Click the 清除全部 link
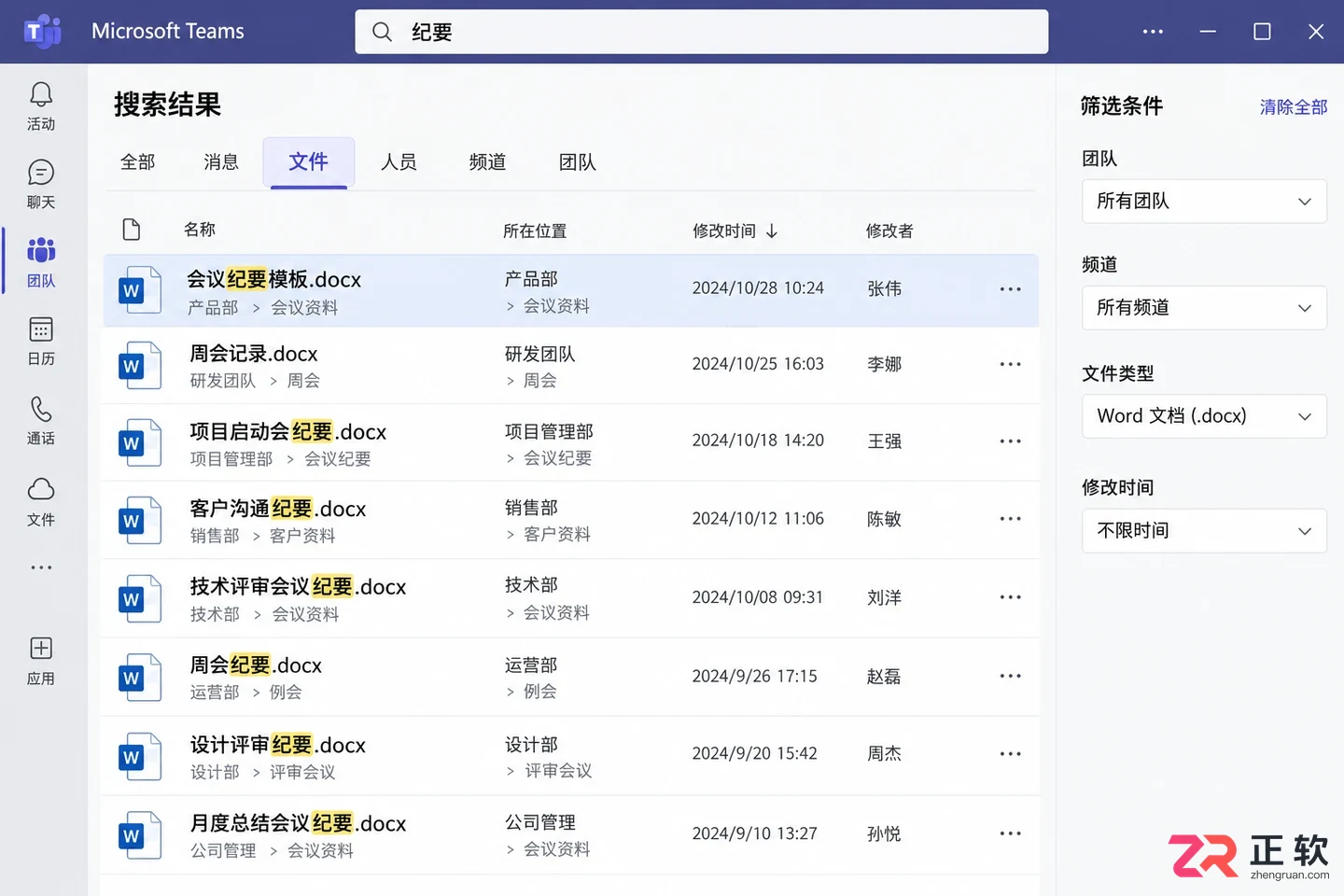The image size is (1344, 896). [1294, 107]
